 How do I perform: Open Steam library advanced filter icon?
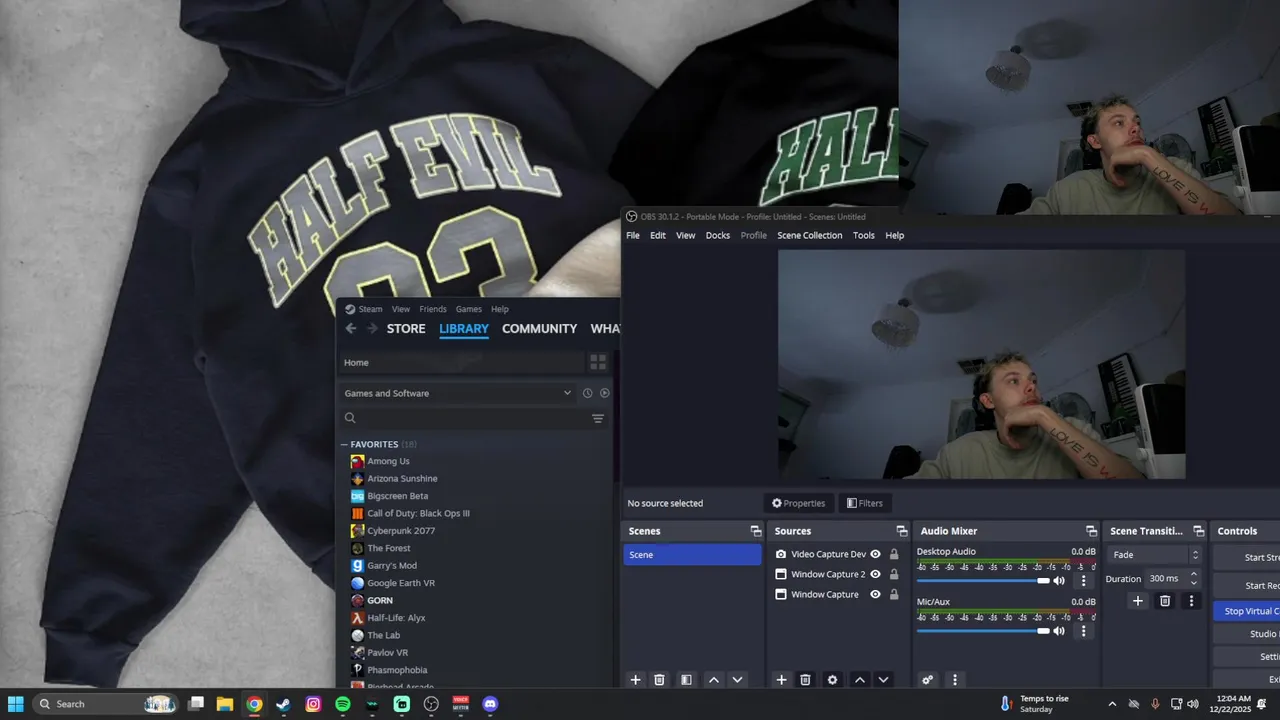pos(598,418)
